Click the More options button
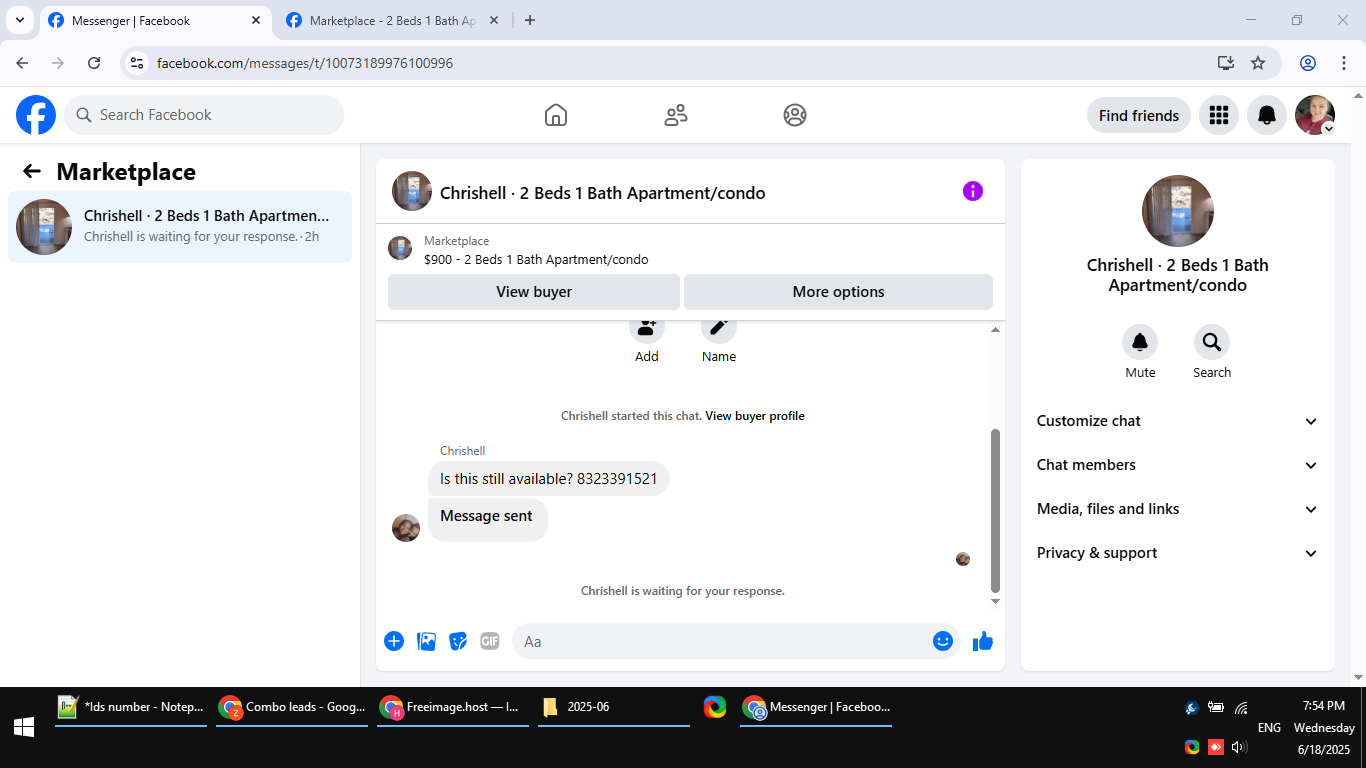This screenshot has height=768, width=1366. 838,292
